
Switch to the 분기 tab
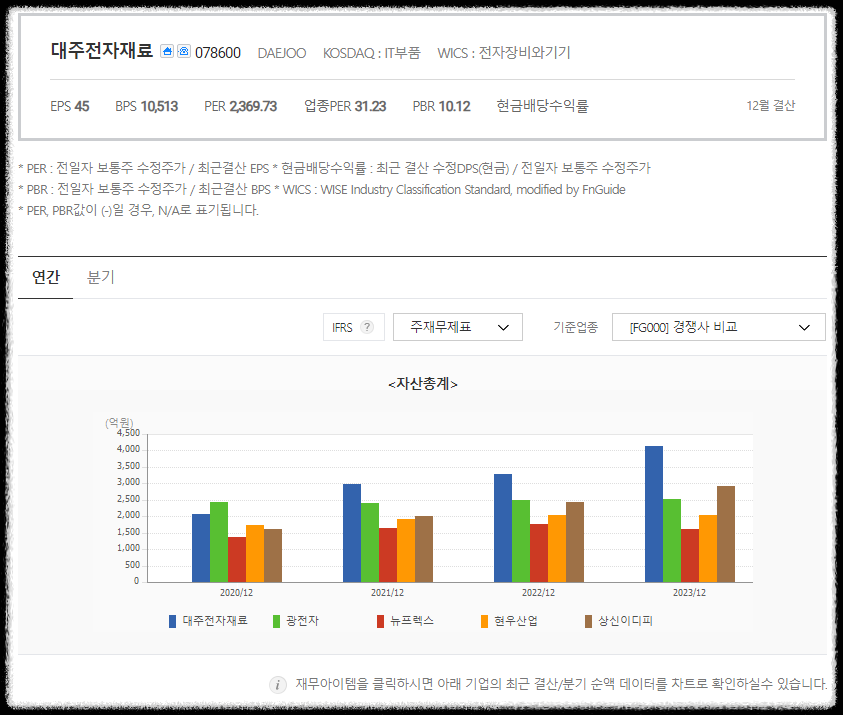tap(101, 277)
